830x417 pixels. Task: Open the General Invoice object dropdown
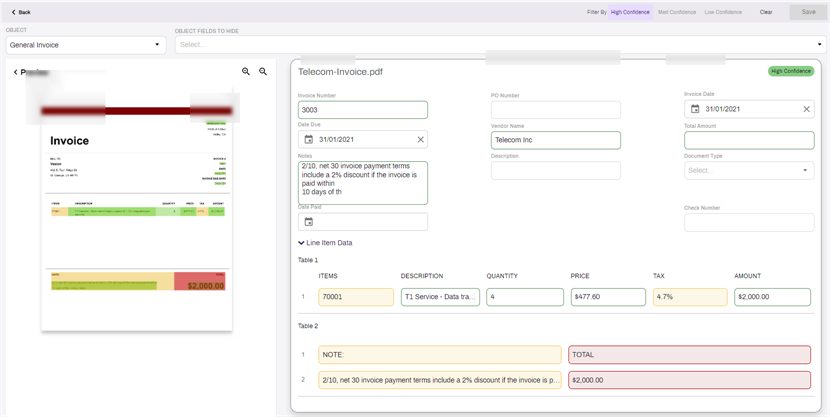click(x=86, y=45)
